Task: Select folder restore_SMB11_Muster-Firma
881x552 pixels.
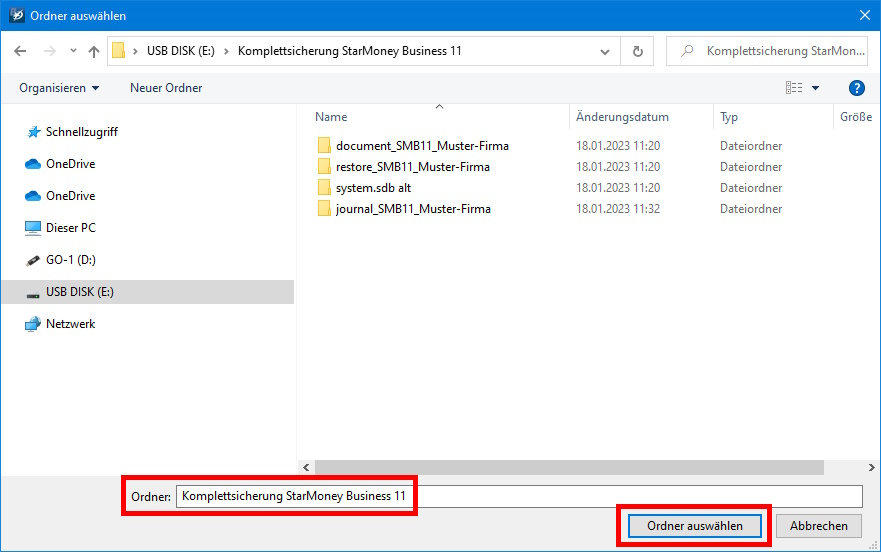Action: click(x=412, y=167)
